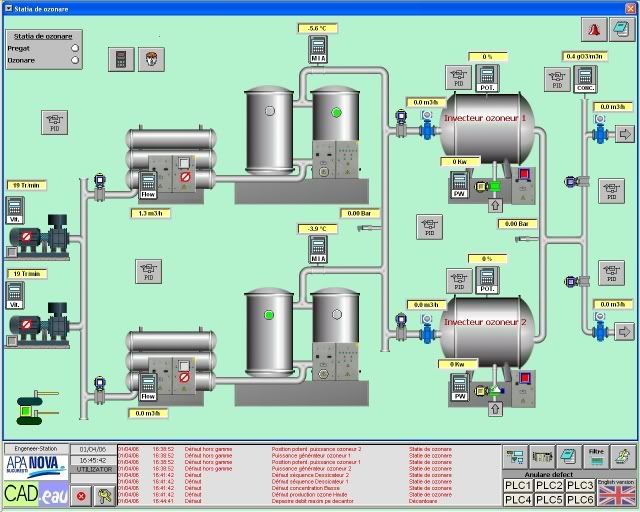640x512 pixels.
Task: Click the -5.6 °C temperature value
Action: pyautogui.click(x=317, y=29)
